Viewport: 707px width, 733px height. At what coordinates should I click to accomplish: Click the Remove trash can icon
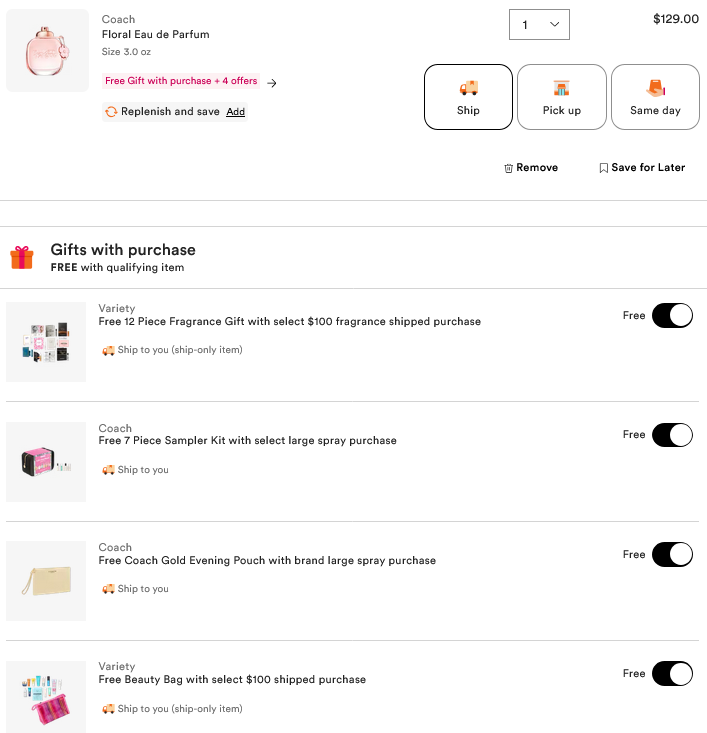[x=508, y=168]
